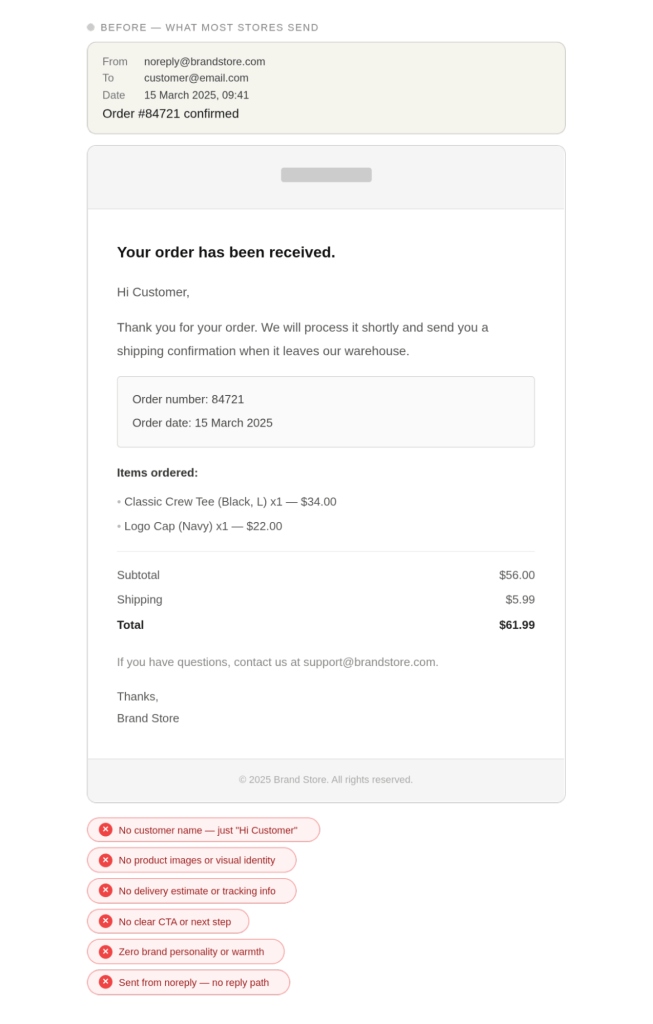Click the Logo Cap (Navy) line item
653x1024 pixels.
pos(203,526)
